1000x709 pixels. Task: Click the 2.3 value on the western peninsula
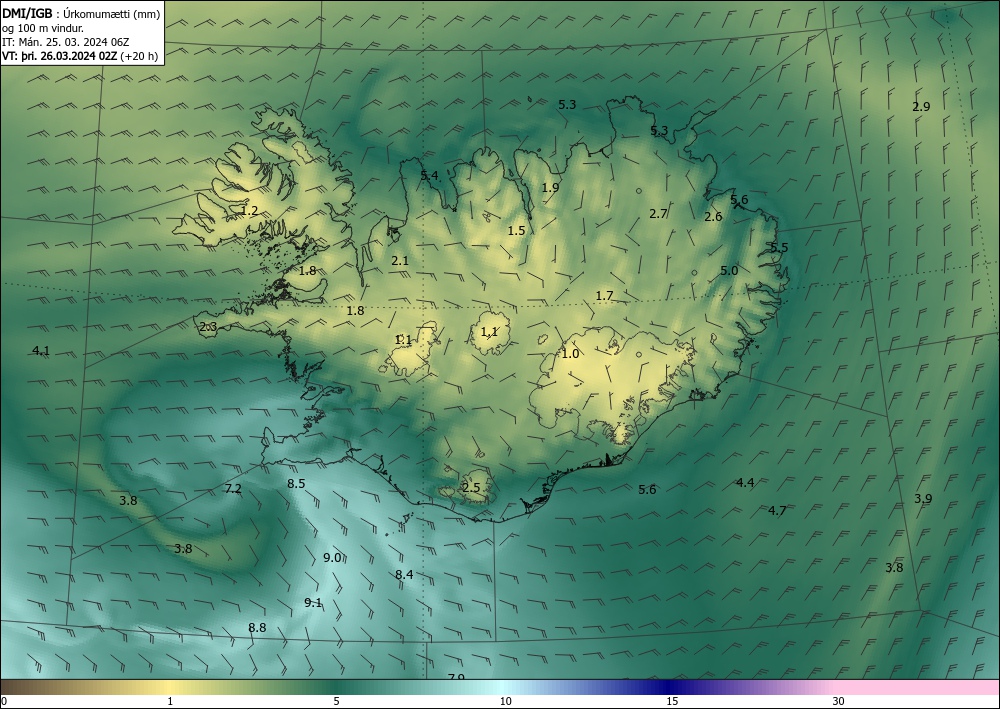[x=209, y=327]
